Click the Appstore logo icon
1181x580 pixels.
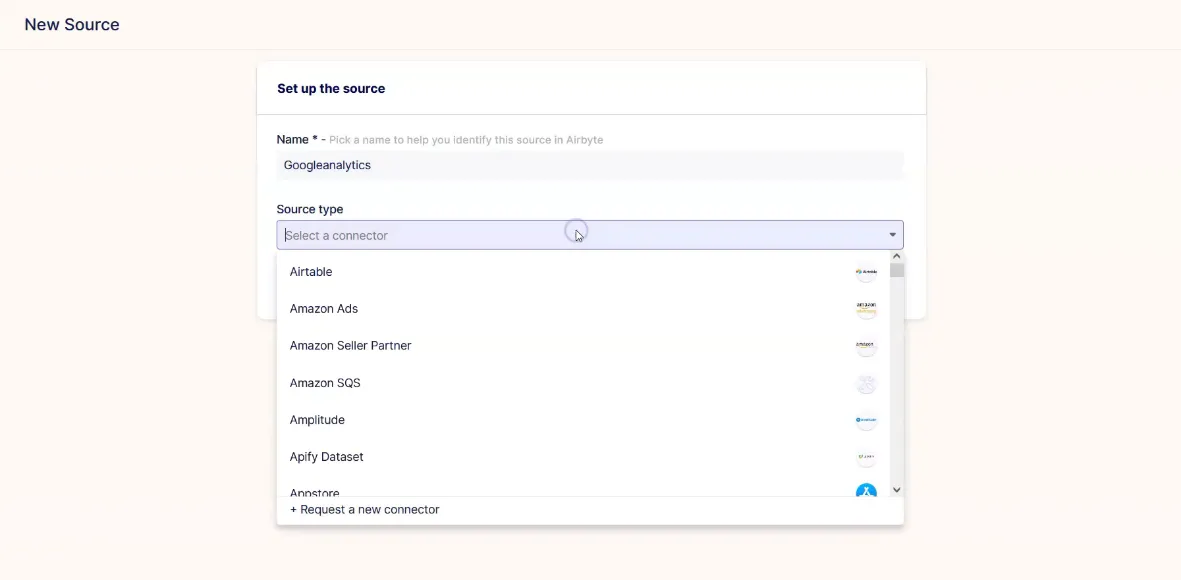866,490
